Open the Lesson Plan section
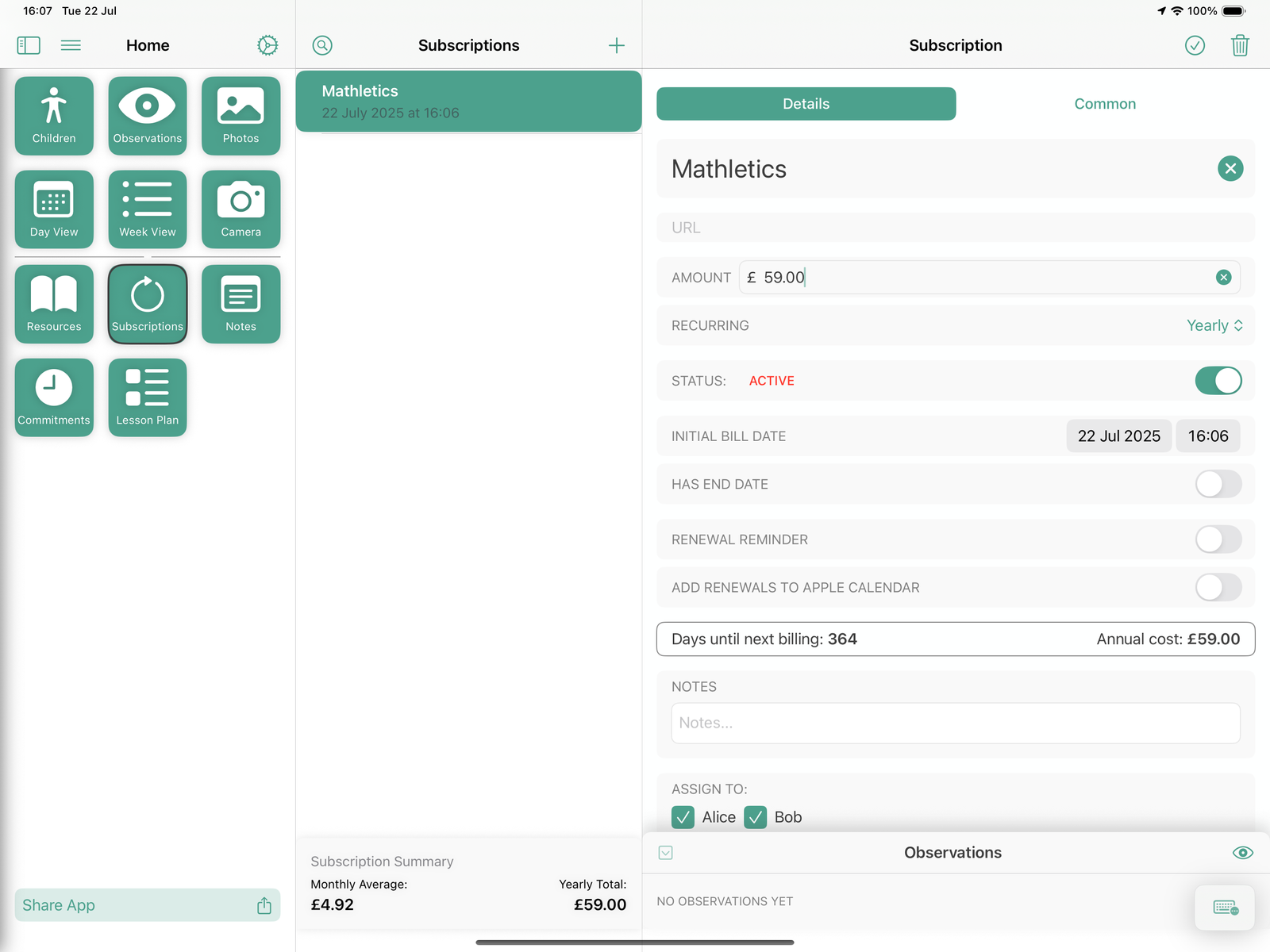Screen dimensions: 1270x952 coord(147,397)
